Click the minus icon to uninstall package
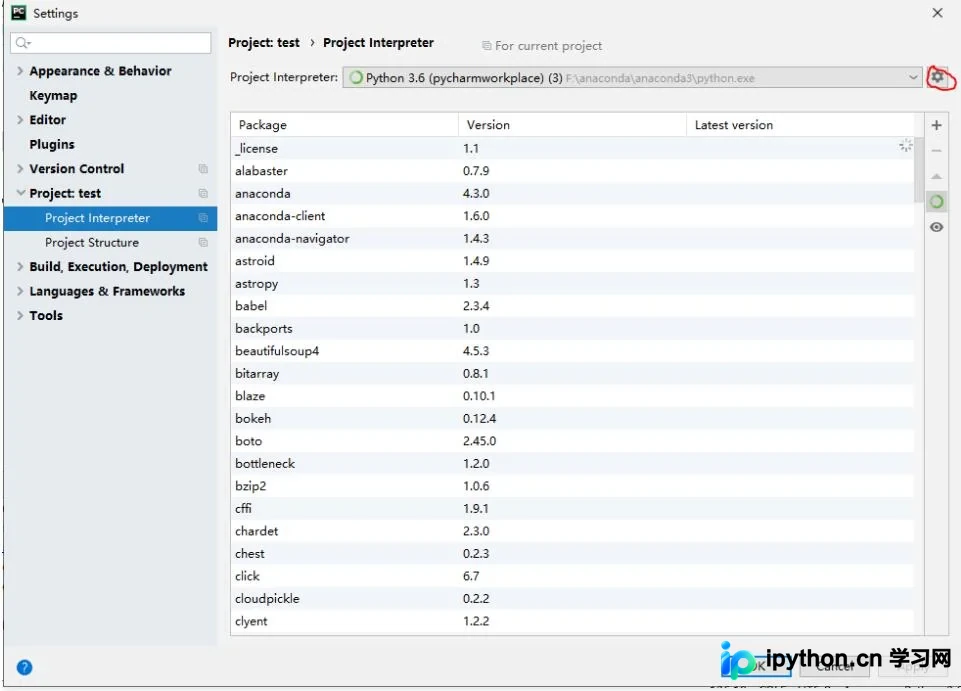Image resolution: width=961 pixels, height=691 pixels. 936,151
